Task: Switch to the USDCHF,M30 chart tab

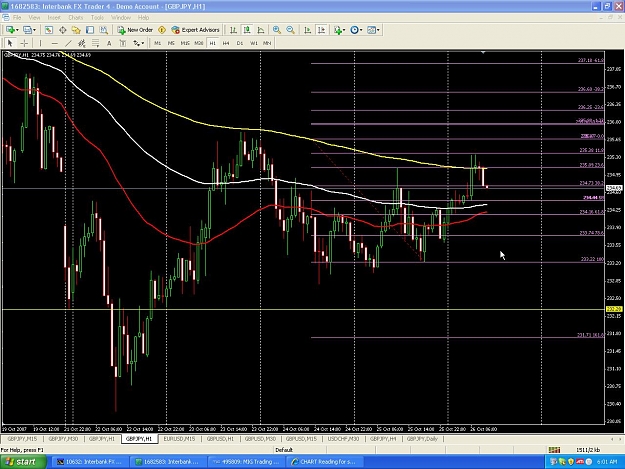Action: coord(343,439)
